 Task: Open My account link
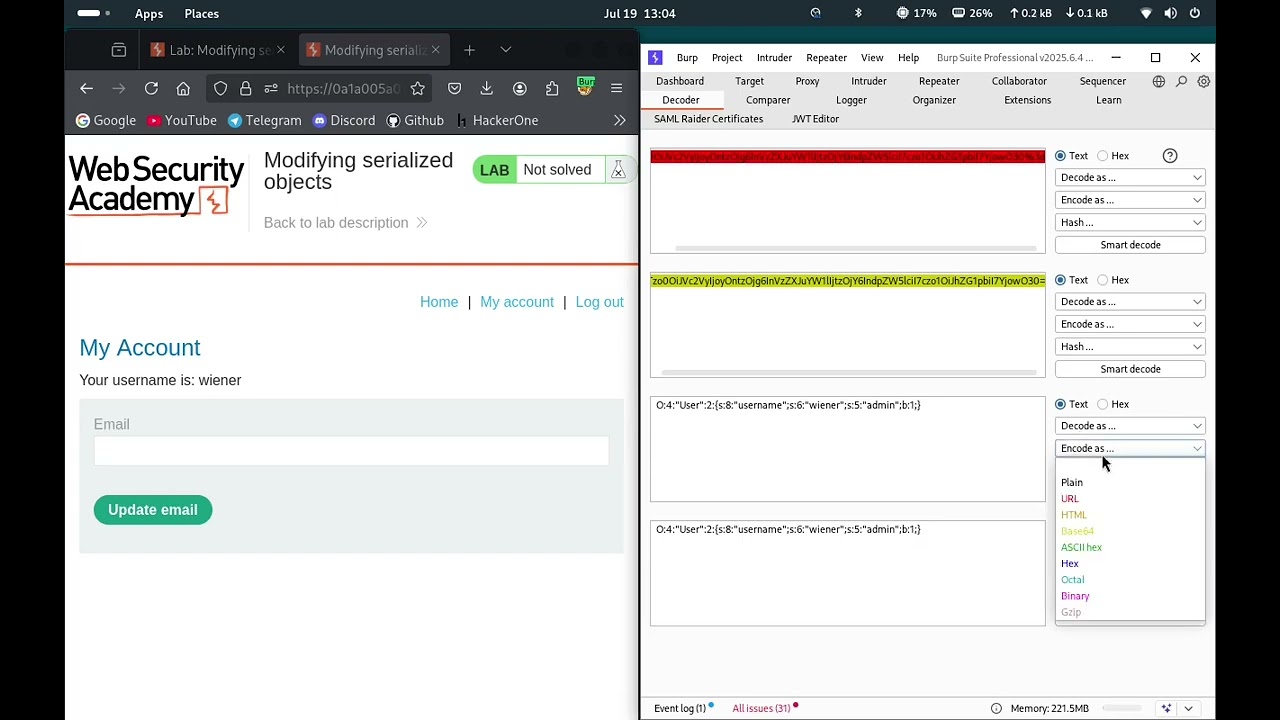[516, 302]
